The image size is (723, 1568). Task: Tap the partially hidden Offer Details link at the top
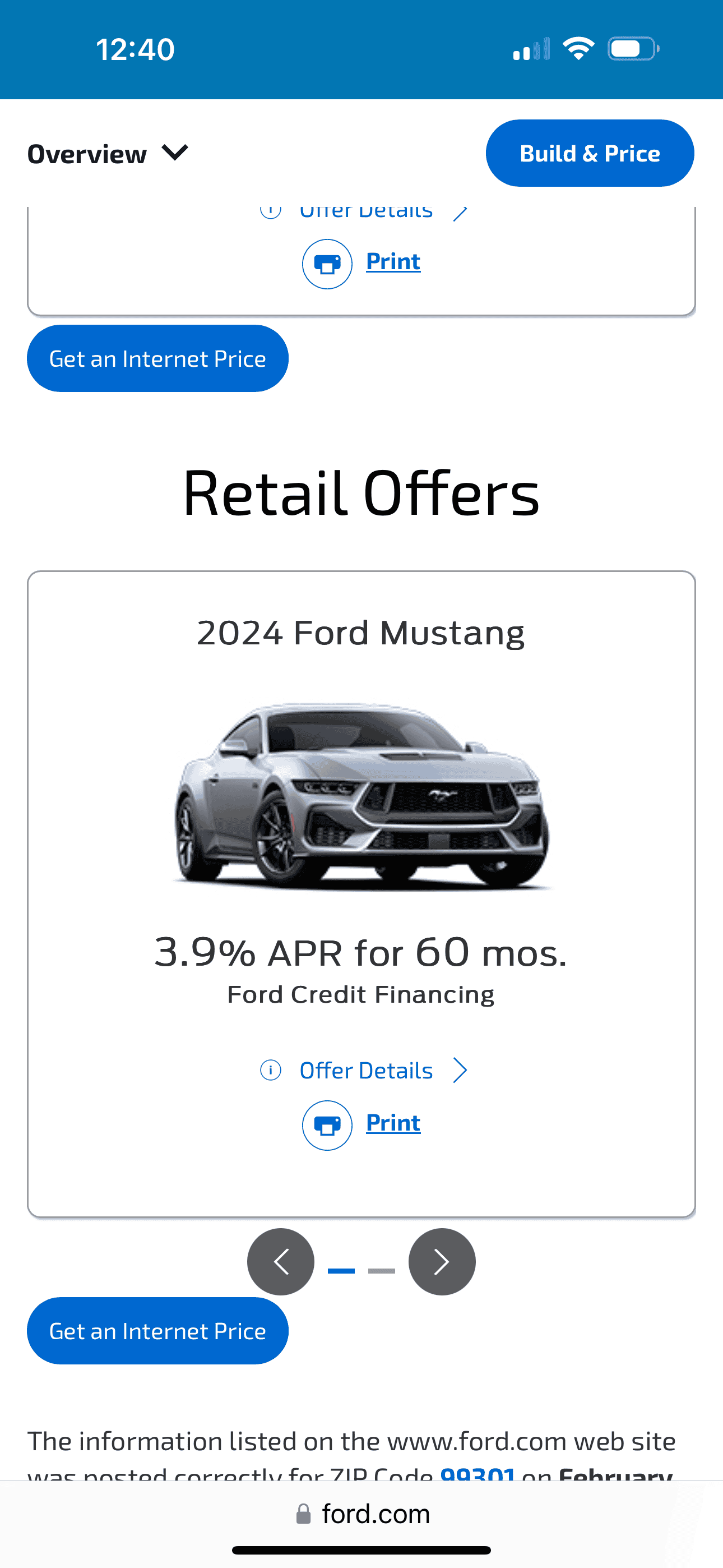coord(366,212)
